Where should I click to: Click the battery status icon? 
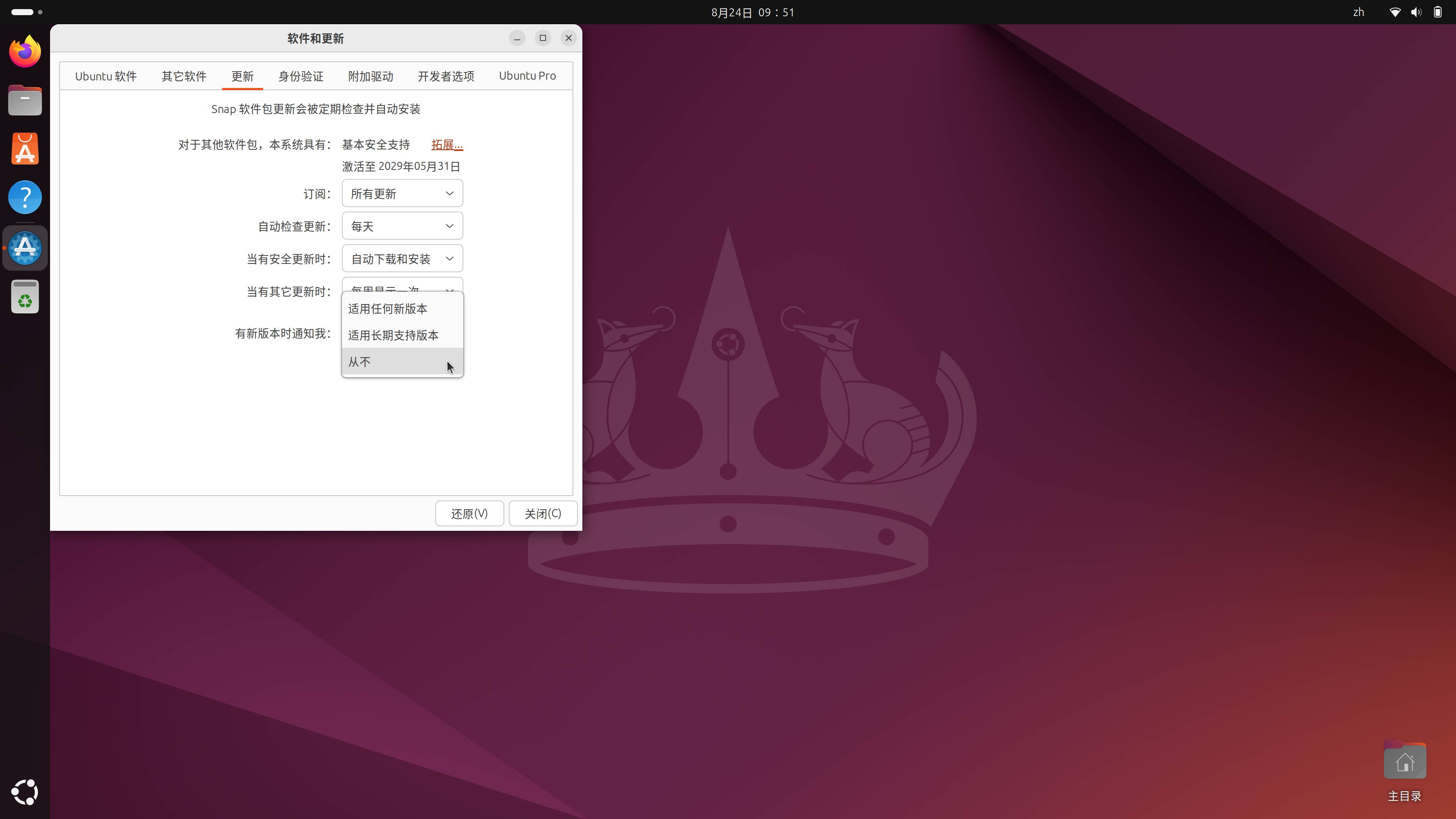coord(1437,12)
